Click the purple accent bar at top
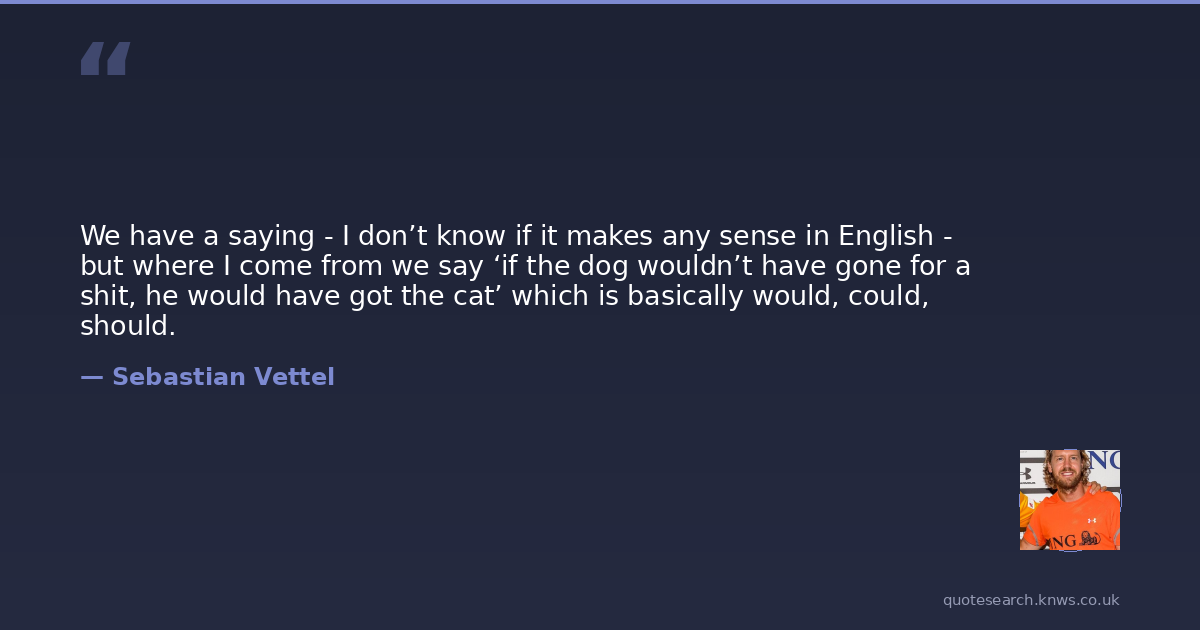Viewport: 1200px width, 630px height. [x=600, y=2]
